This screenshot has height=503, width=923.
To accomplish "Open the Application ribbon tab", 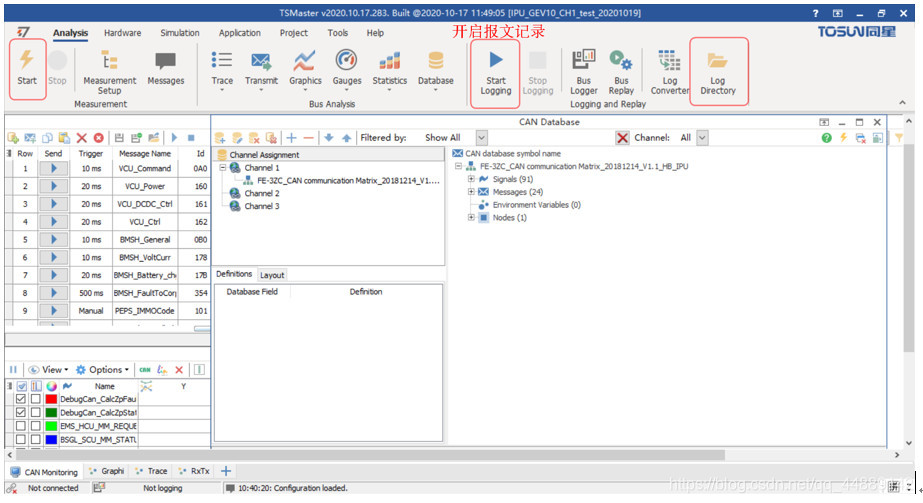I will click(240, 33).
